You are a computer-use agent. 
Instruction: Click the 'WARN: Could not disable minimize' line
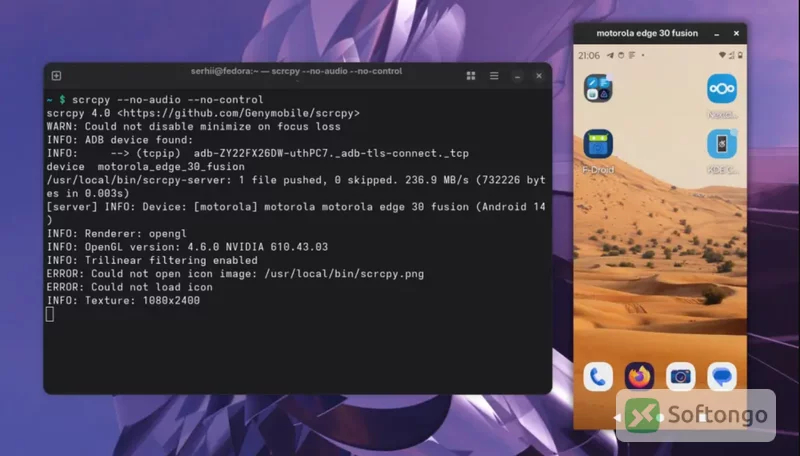pos(193,126)
